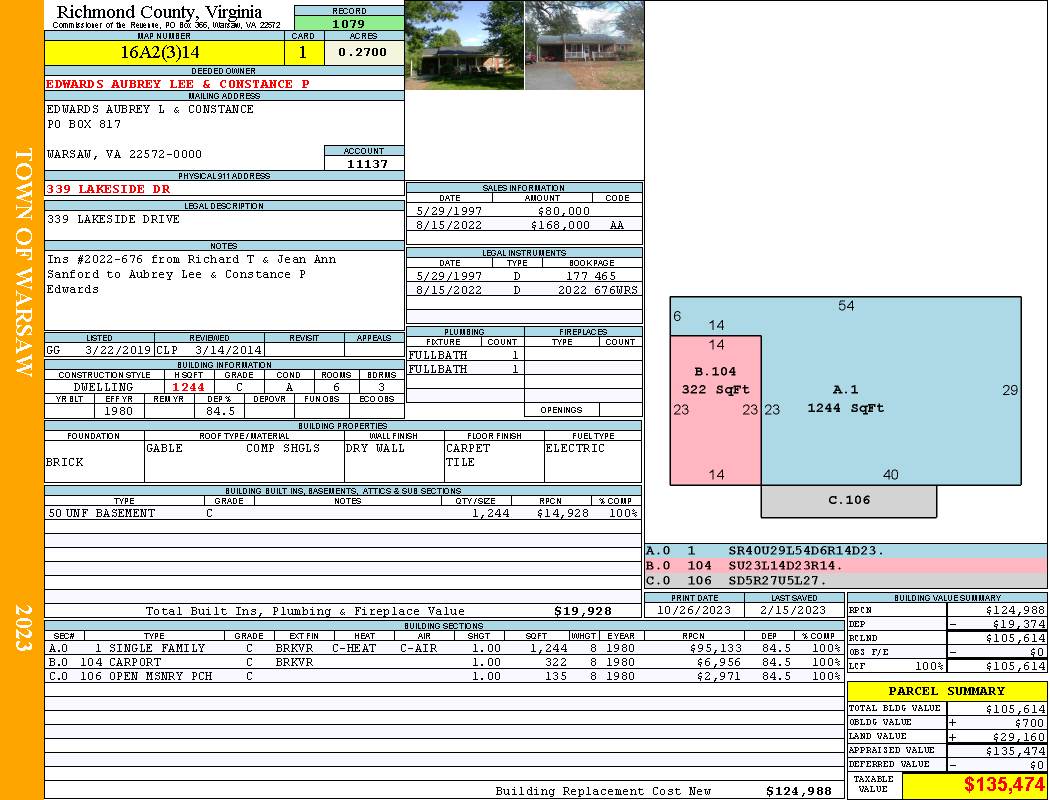Click the 106 OPEN MSNRY PCH row

(x=445, y=676)
